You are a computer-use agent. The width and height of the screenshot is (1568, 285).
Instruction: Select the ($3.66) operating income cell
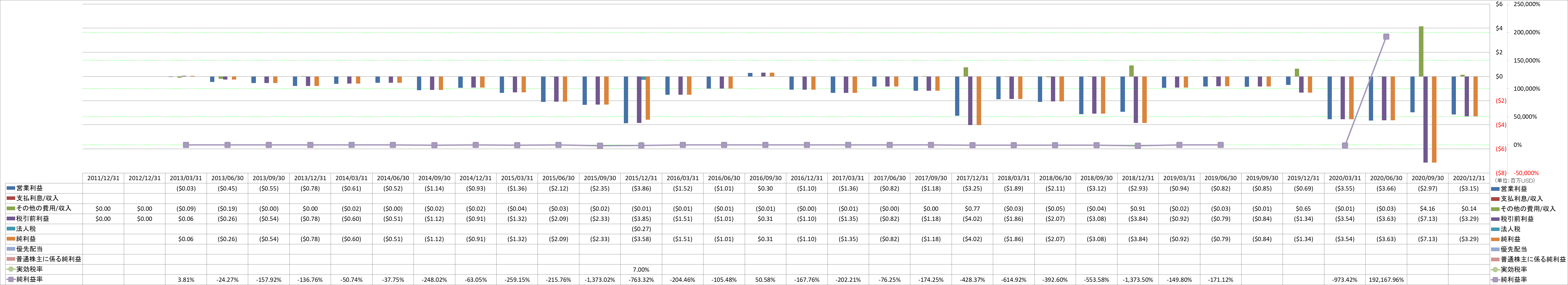click(x=1386, y=189)
